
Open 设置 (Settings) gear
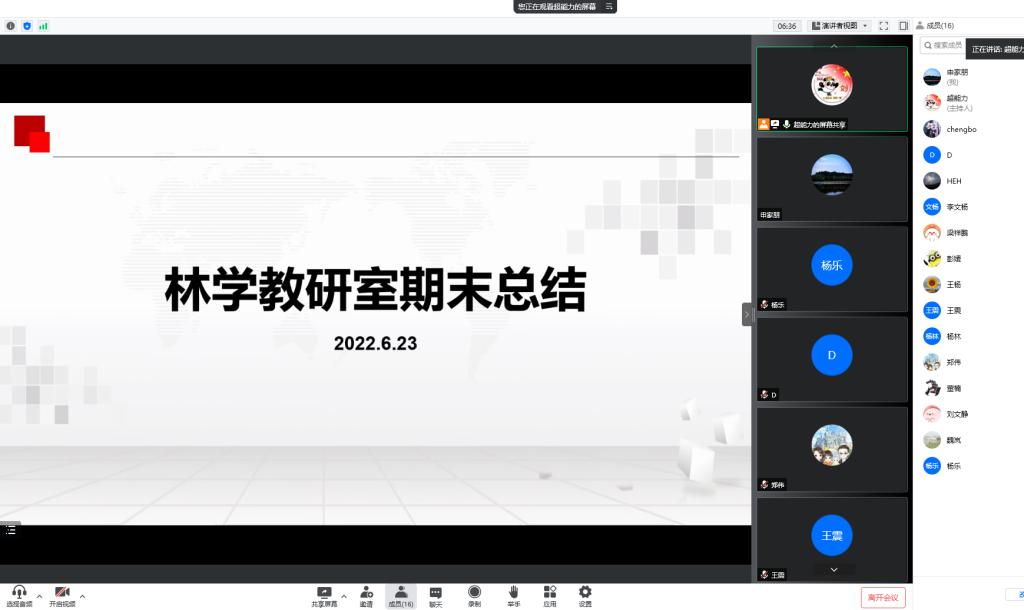(585, 596)
